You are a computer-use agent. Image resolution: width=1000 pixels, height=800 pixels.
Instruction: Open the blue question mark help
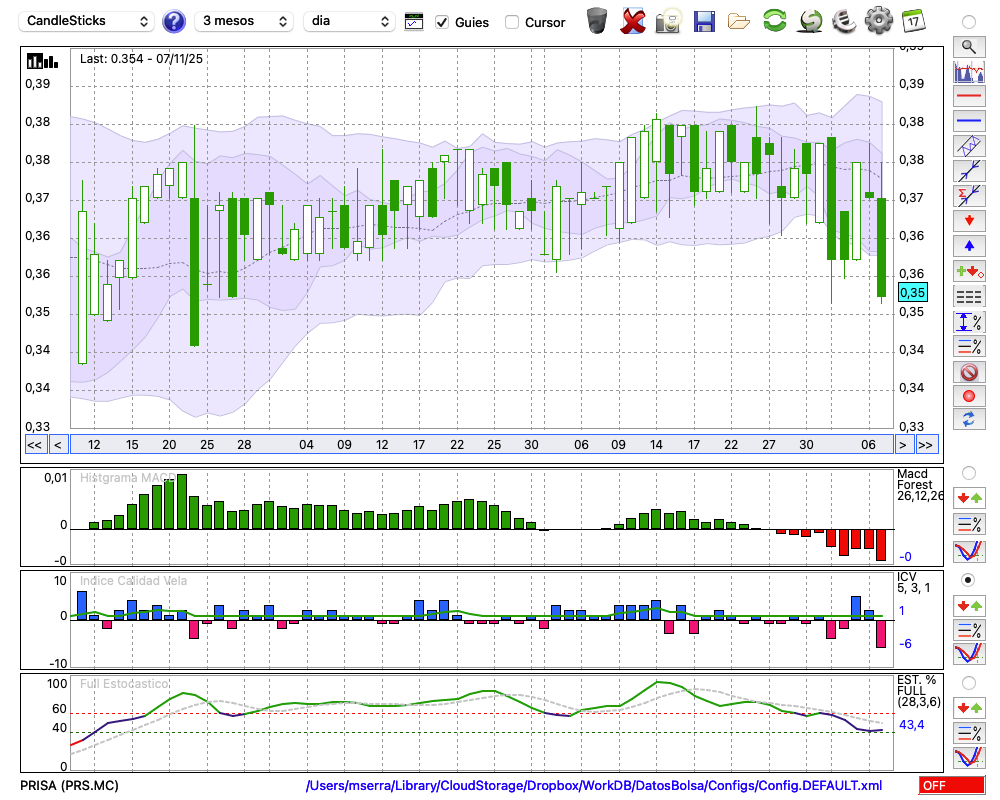pyautogui.click(x=173, y=22)
